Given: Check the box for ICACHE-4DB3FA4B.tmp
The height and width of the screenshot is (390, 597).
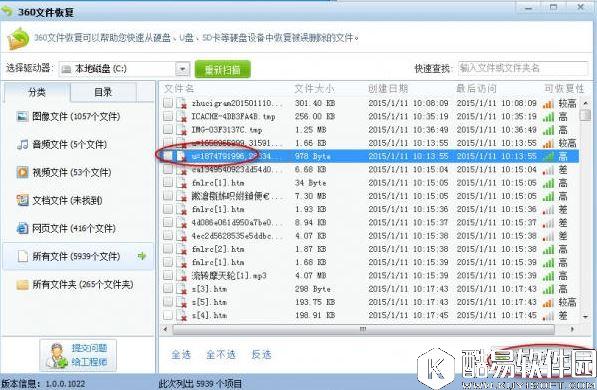Looking at the screenshot, I should pyautogui.click(x=168, y=116).
